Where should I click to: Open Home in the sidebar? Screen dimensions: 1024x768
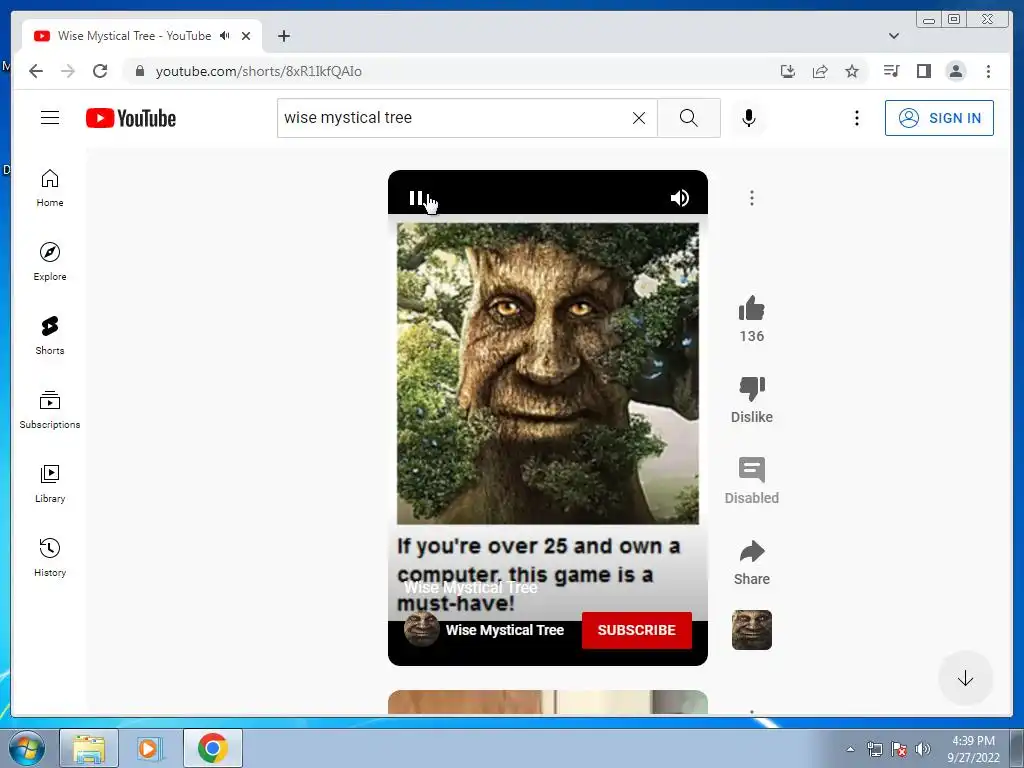50,188
